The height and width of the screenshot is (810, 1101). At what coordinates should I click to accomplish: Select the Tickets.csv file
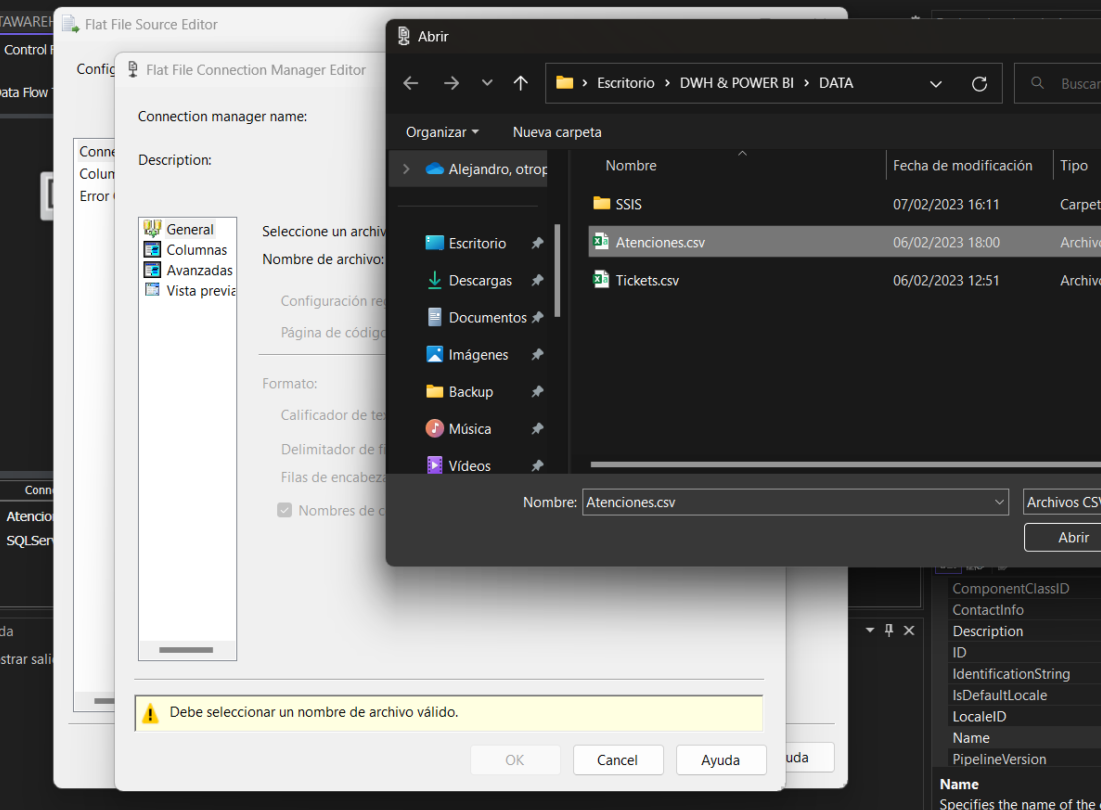click(x=646, y=281)
